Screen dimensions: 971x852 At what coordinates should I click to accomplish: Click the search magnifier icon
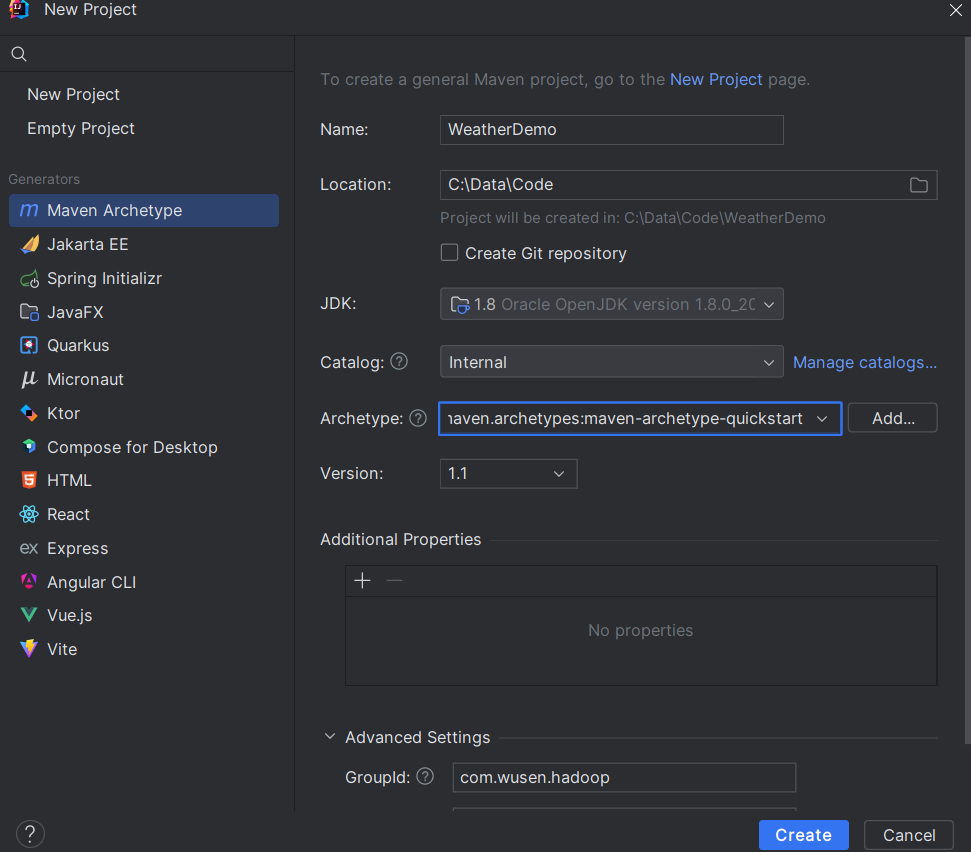pyautogui.click(x=19, y=54)
